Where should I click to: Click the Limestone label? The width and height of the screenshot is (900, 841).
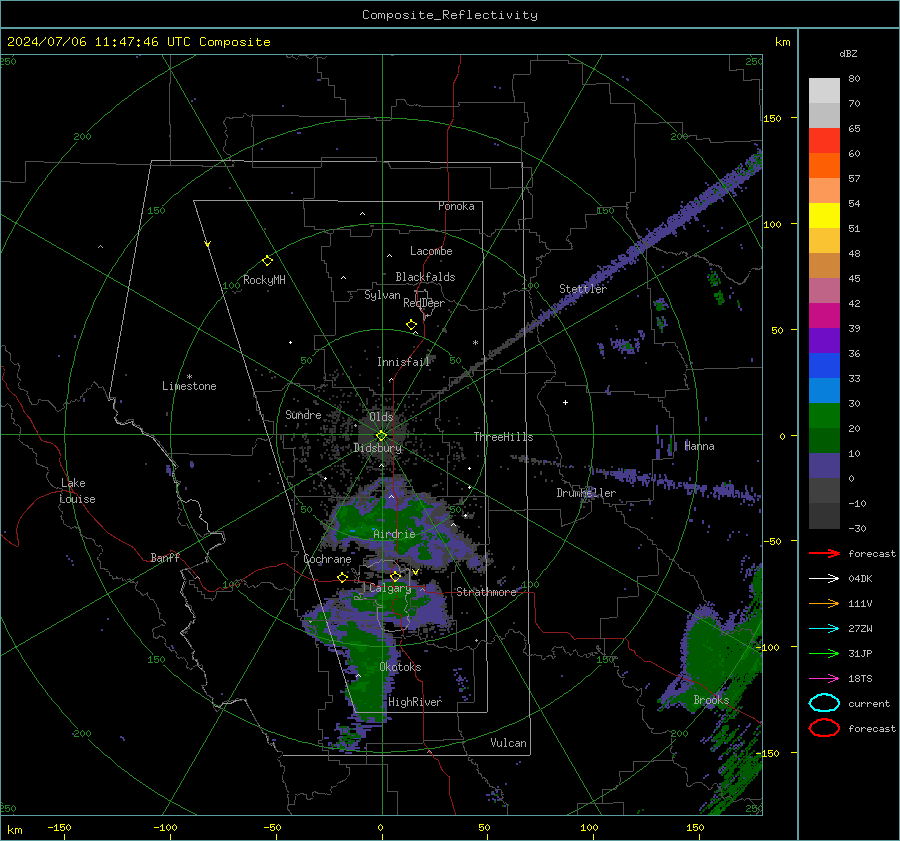(189, 386)
